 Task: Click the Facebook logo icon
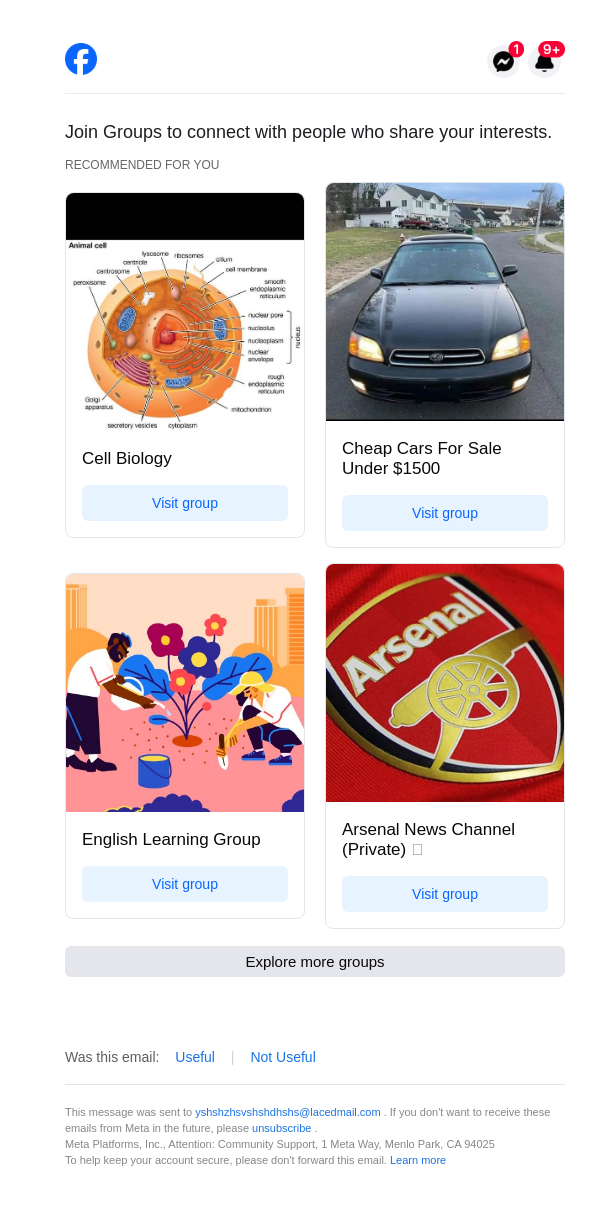pyautogui.click(x=81, y=59)
